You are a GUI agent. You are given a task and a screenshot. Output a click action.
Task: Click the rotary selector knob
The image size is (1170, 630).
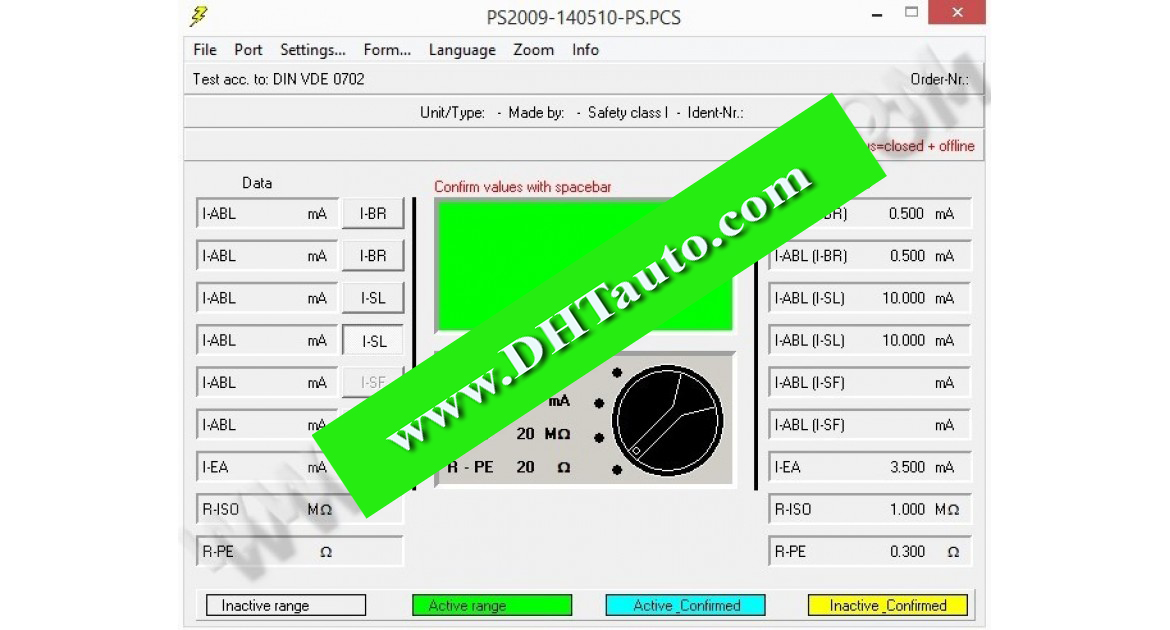[670, 420]
